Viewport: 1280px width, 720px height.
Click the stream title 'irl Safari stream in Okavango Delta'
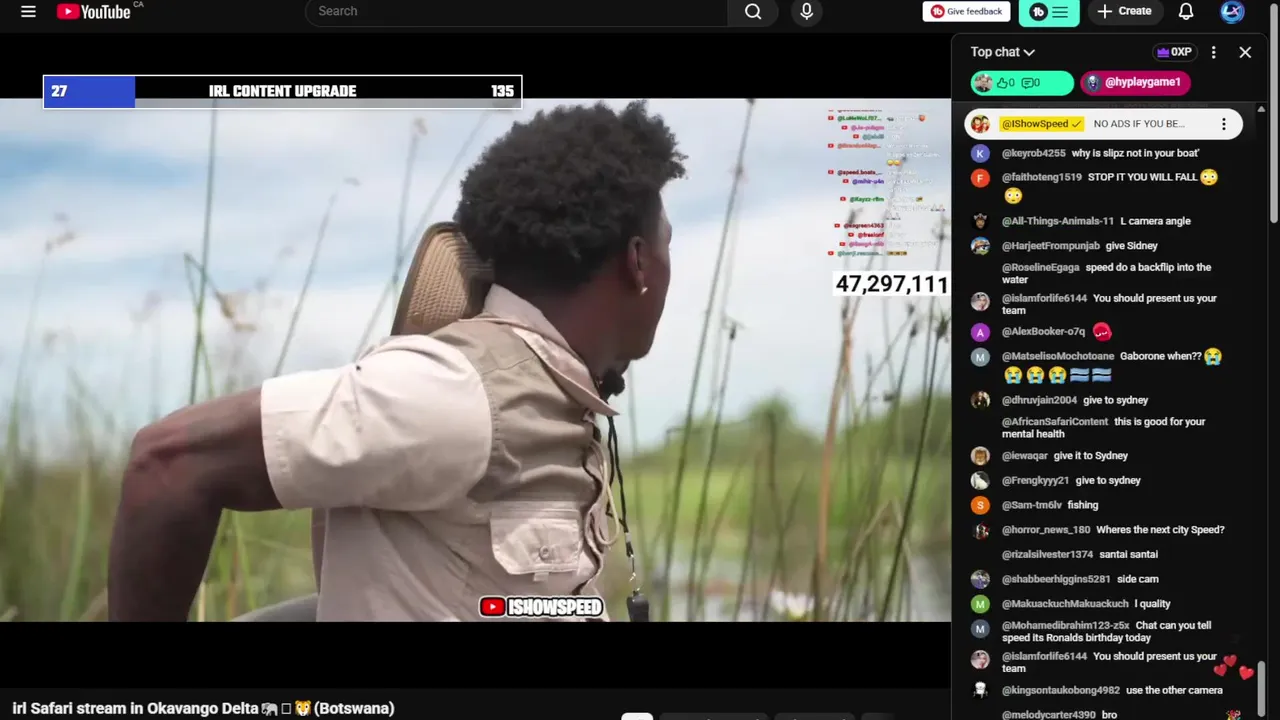(x=203, y=708)
